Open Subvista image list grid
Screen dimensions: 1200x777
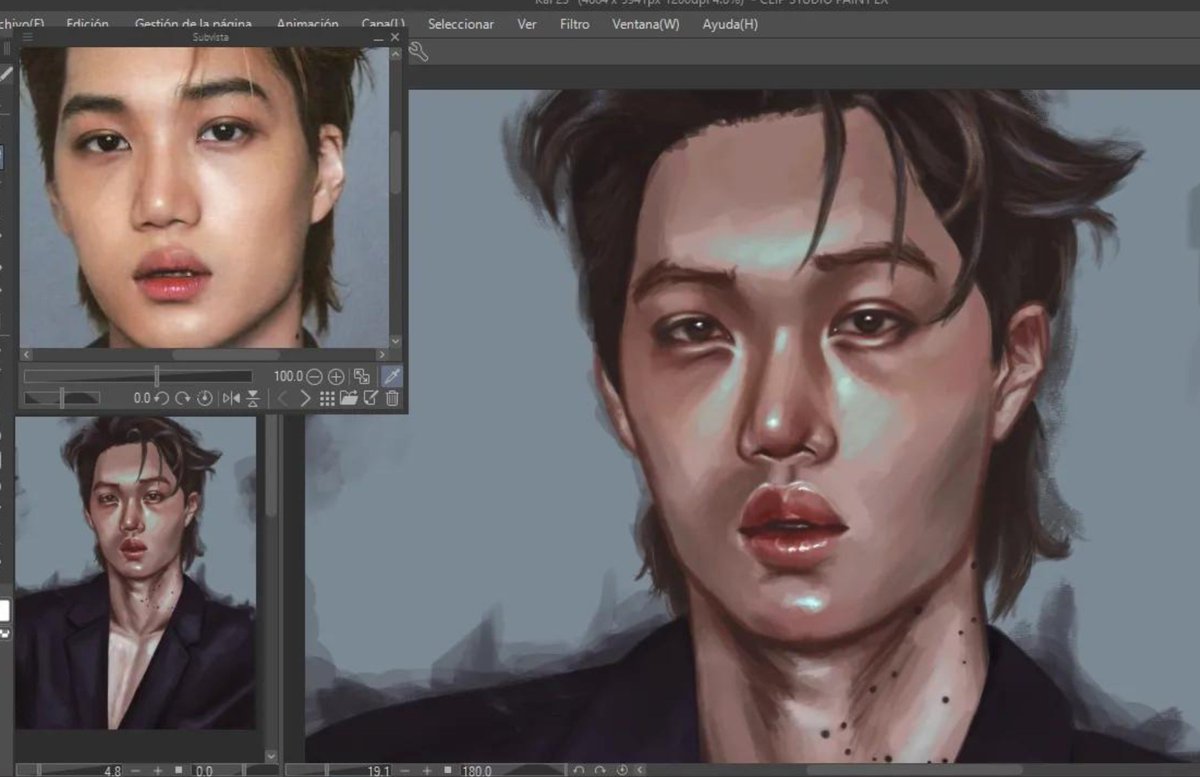point(327,398)
